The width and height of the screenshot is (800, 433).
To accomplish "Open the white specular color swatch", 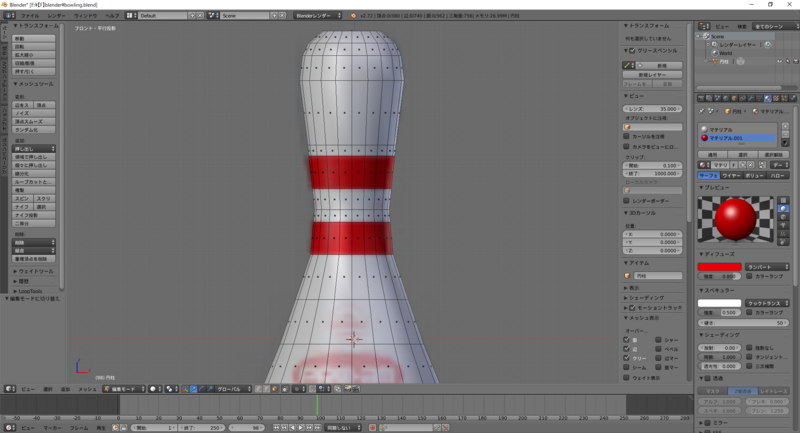I will [x=719, y=303].
